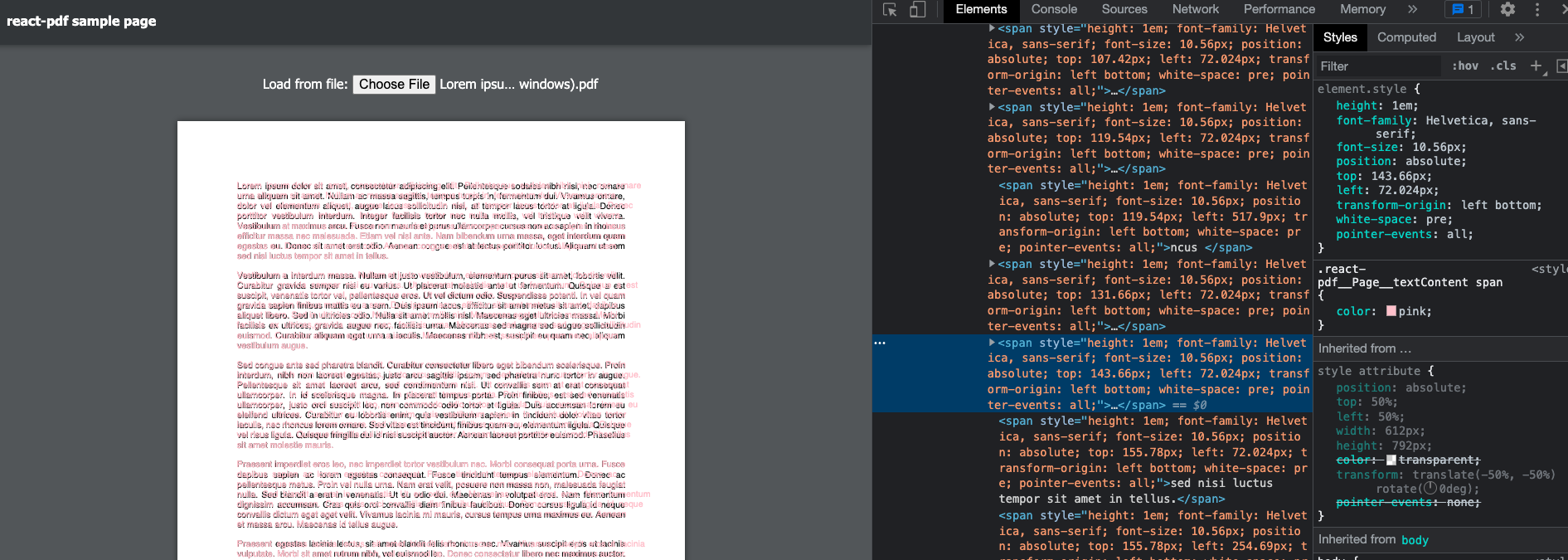Viewport: 1568px width, 560px height.
Task: Toggle the device toolbar icon
Action: tap(918, 10)
